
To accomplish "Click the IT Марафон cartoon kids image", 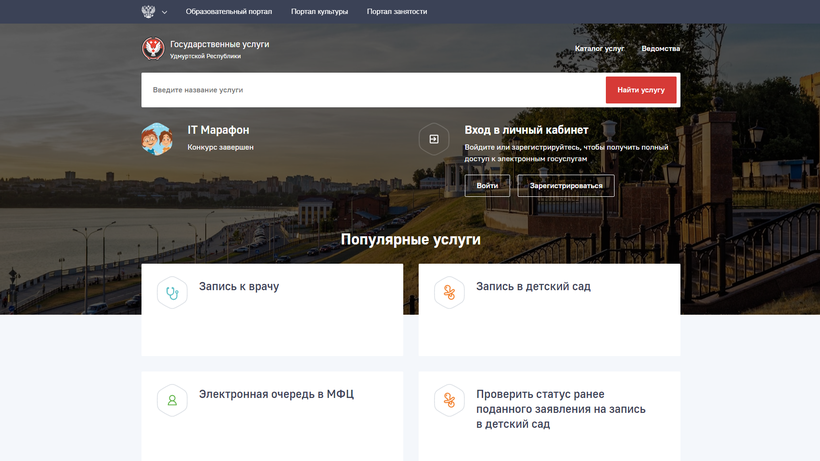I will [x=157, y=139].
